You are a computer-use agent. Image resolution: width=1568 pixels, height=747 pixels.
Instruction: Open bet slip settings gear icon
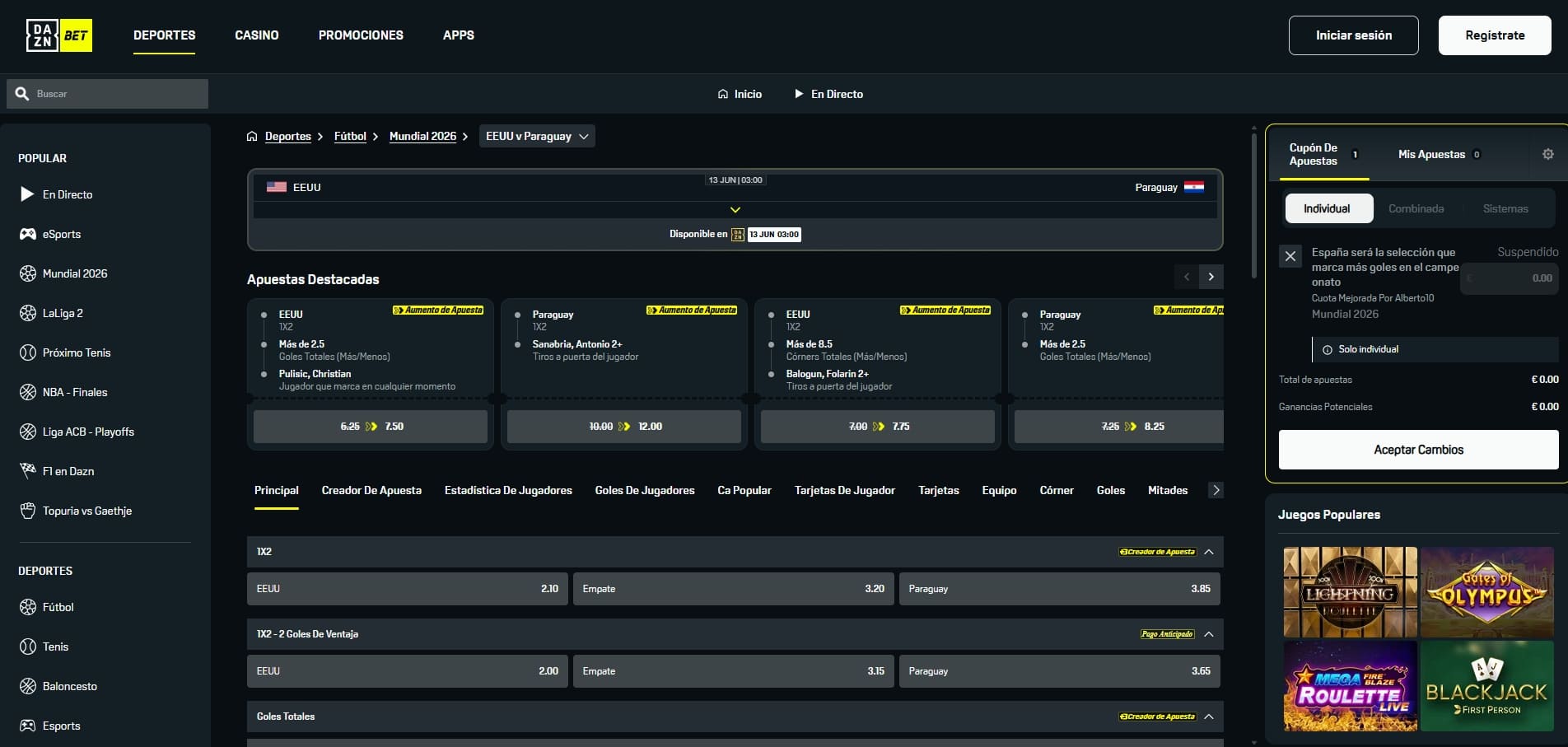[1548, 154]
